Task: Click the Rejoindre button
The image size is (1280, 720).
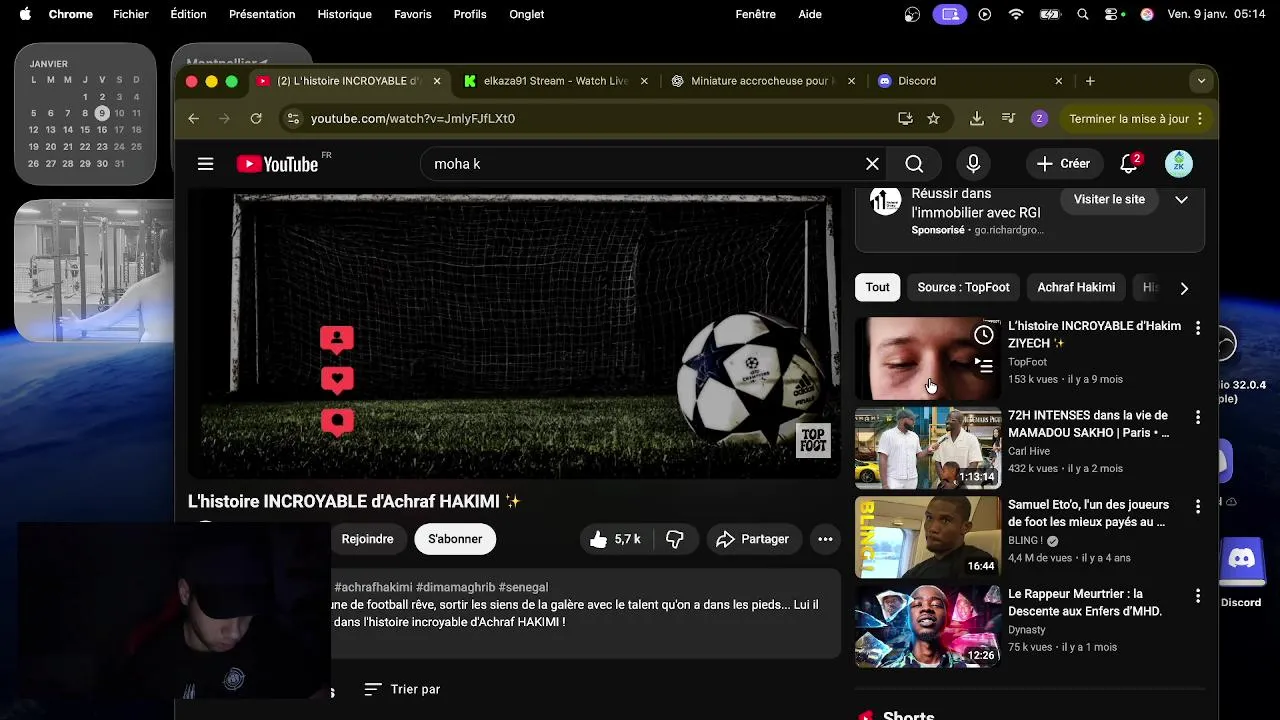Action: click(x=367, y=539)
